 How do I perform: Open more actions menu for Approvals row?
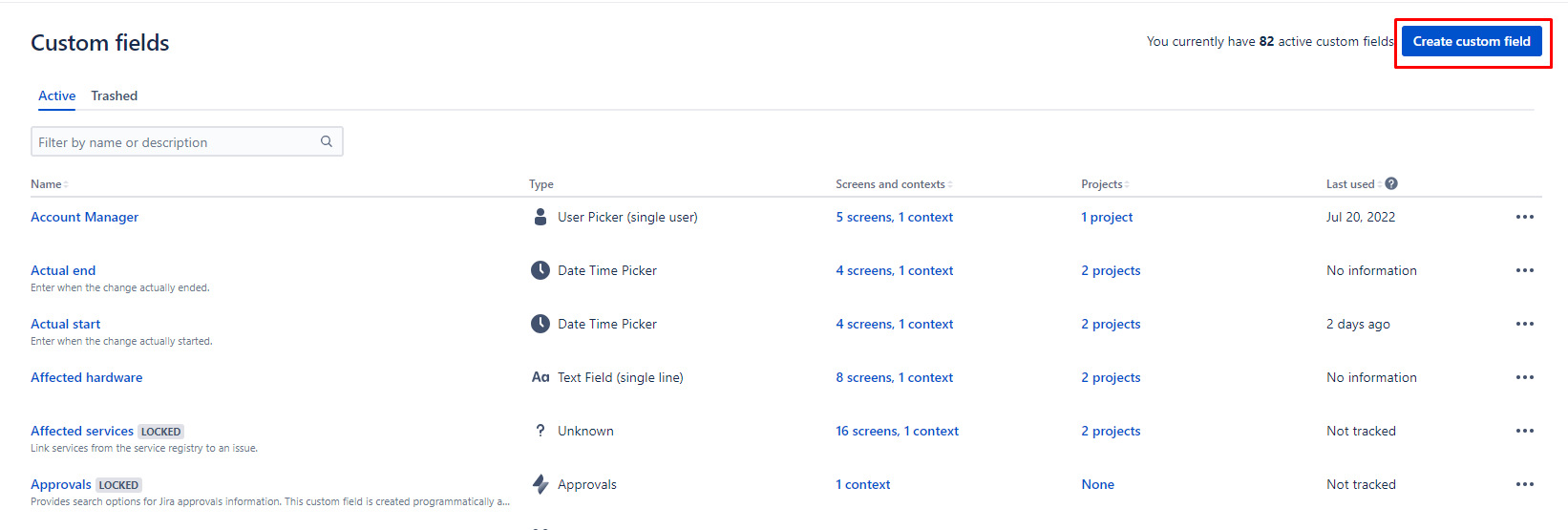tap(1524, 484)
